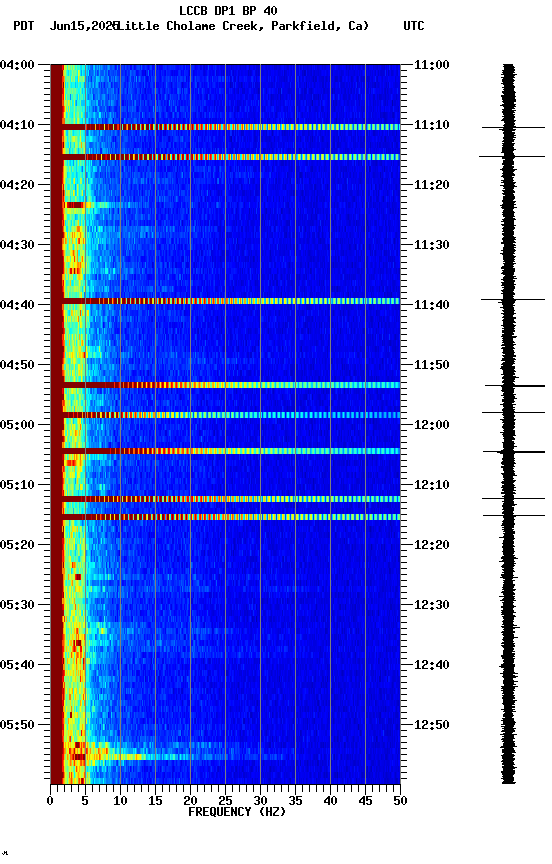Click the 12:40 UTC time label

pyautogui.click(x=432, y=665)
